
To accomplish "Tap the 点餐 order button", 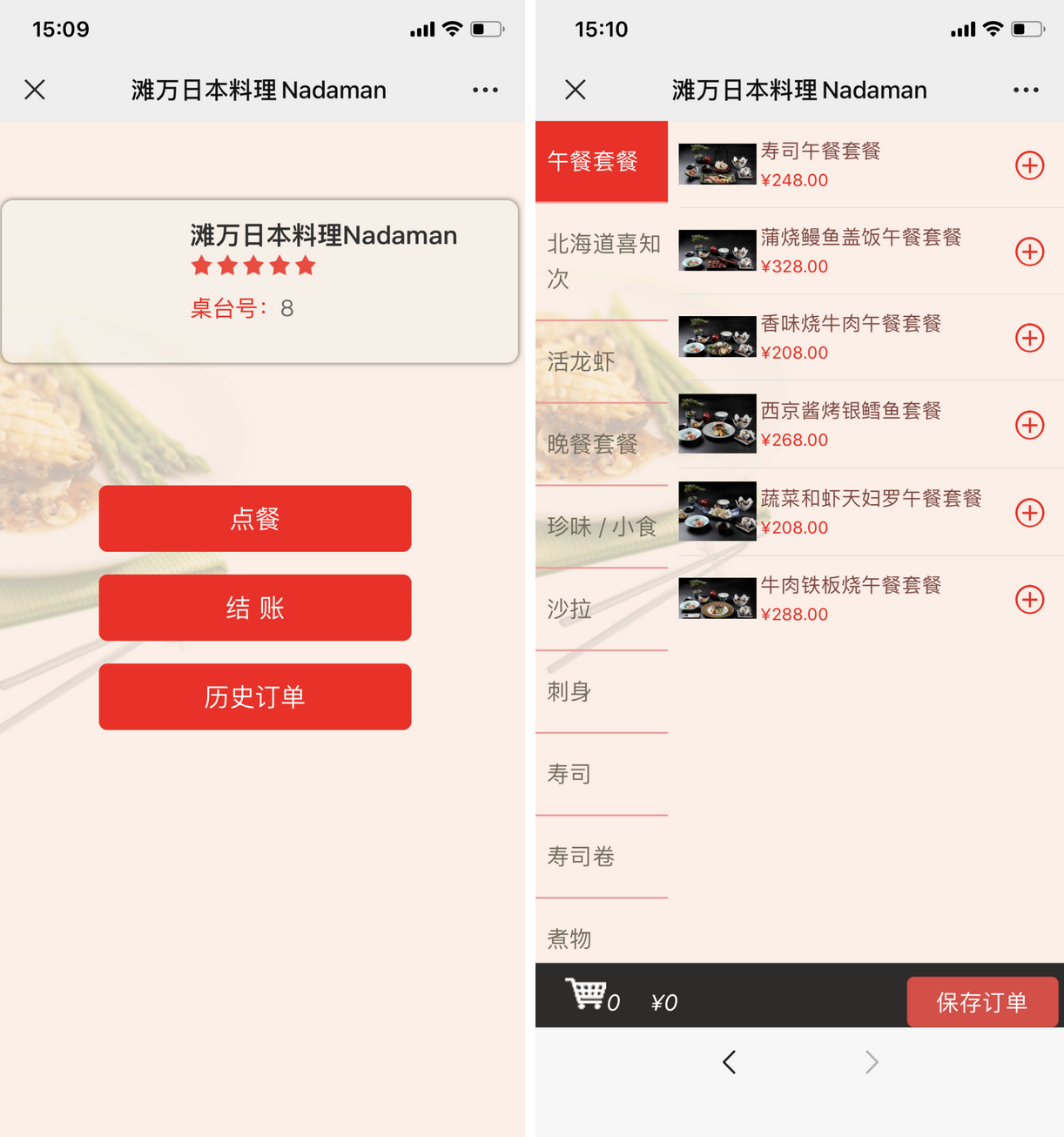I will coord(255,519).
